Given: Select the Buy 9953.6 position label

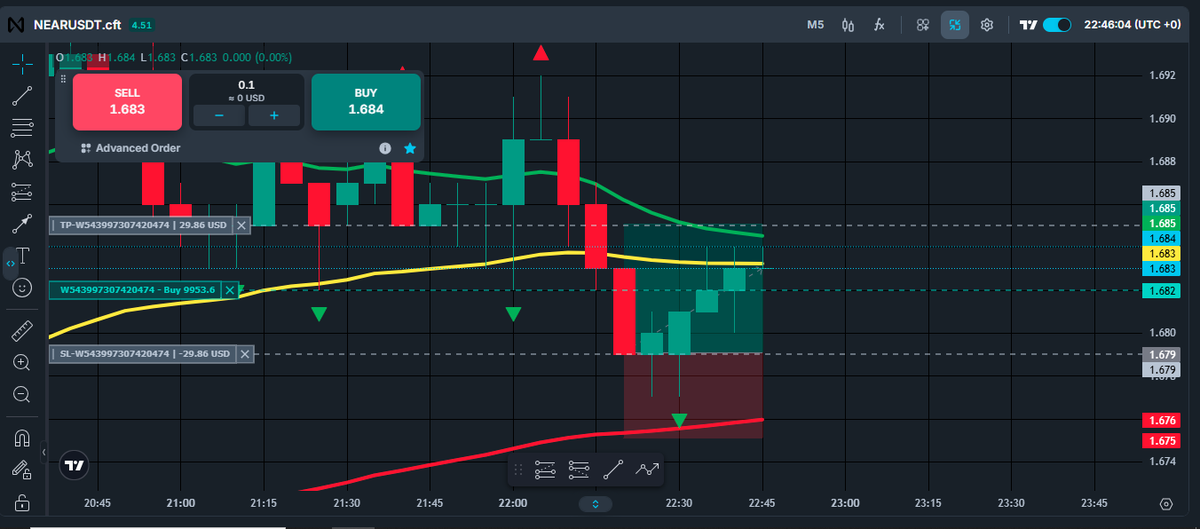Looking at the screenshot, I should click(136, 290).
